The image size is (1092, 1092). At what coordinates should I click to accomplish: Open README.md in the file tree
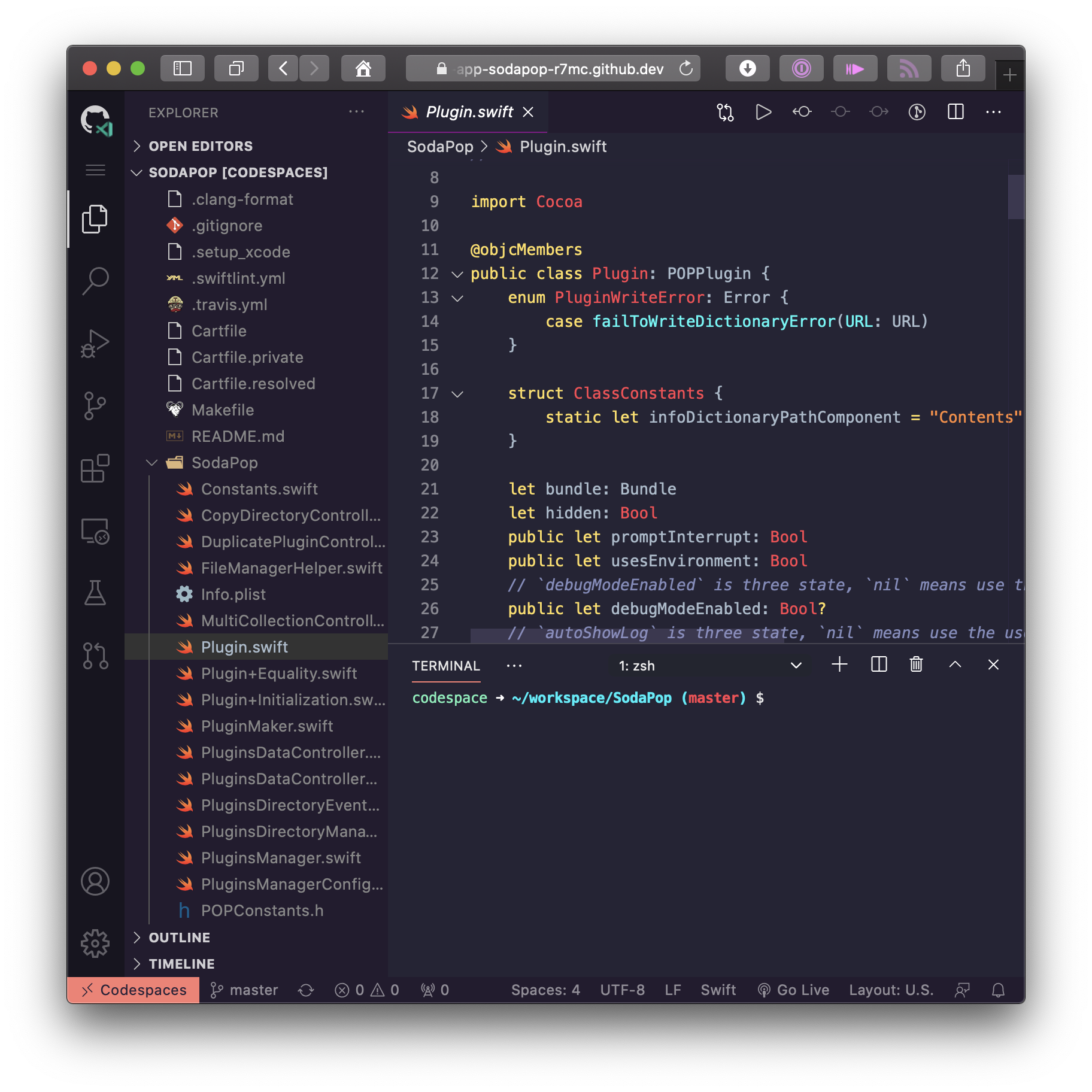point(257,436)
